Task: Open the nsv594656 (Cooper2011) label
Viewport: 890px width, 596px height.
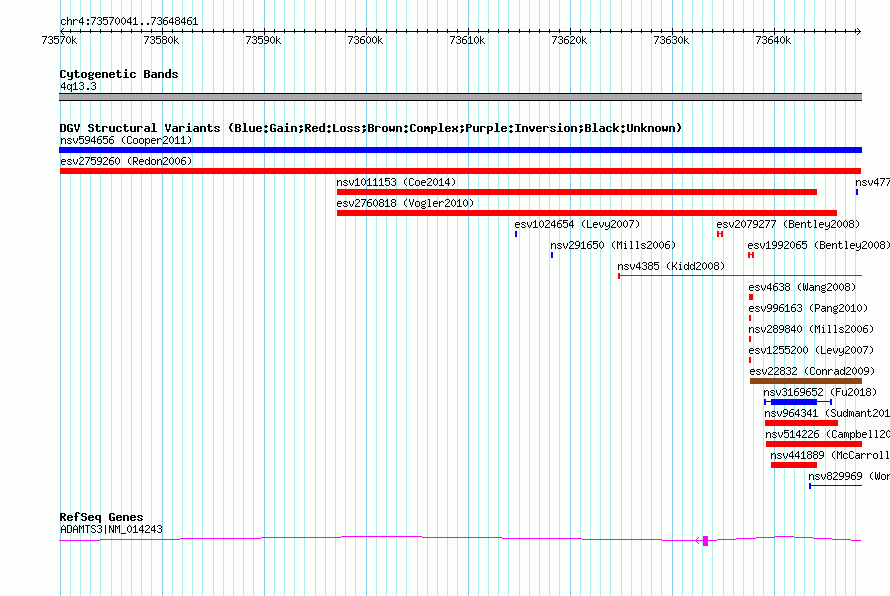Action: pyautogui.click(x=126, y=140)
